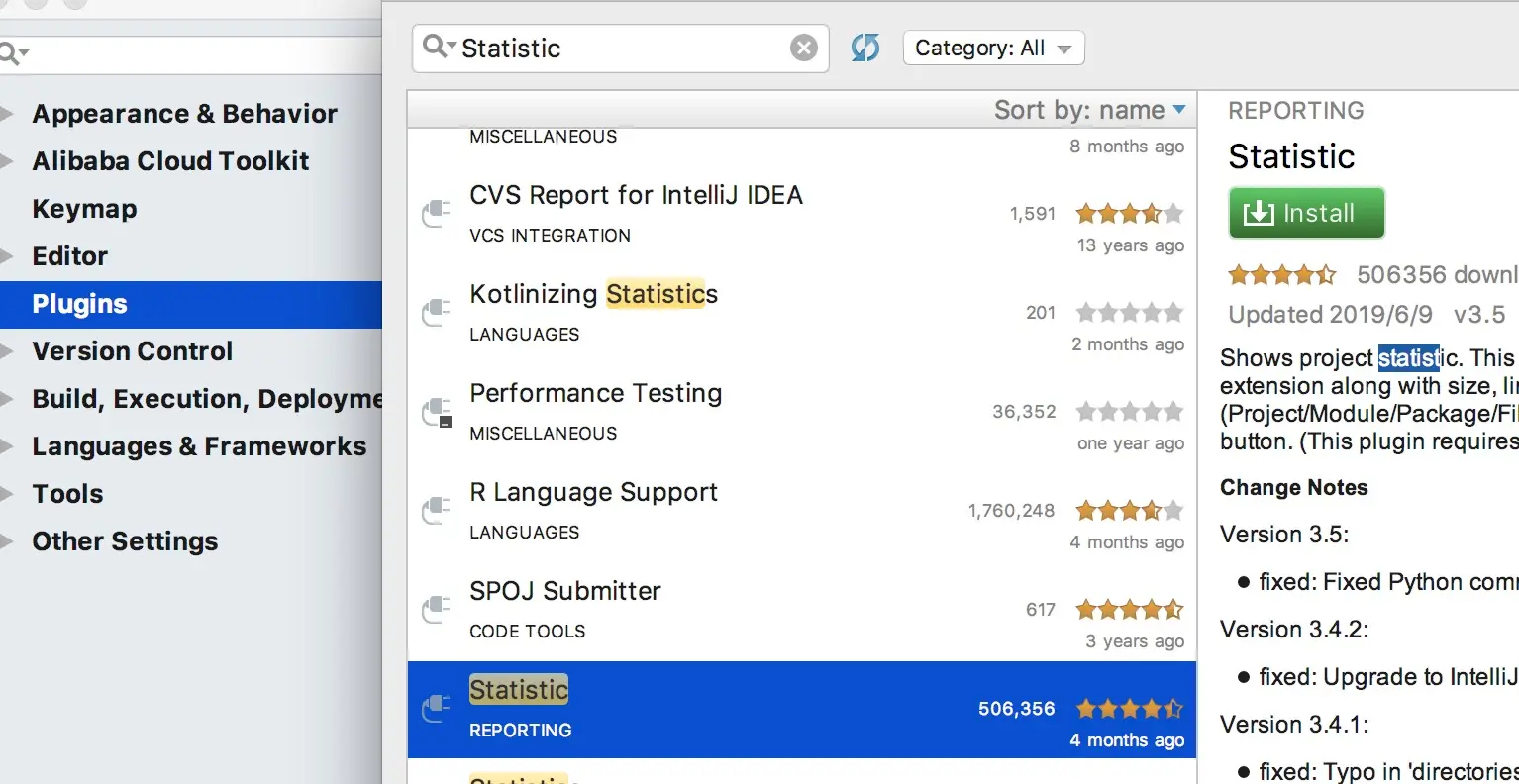This screenshot has width=1519, height=784.
Task: Click the refresh plugin list icon
Action: 865,48
